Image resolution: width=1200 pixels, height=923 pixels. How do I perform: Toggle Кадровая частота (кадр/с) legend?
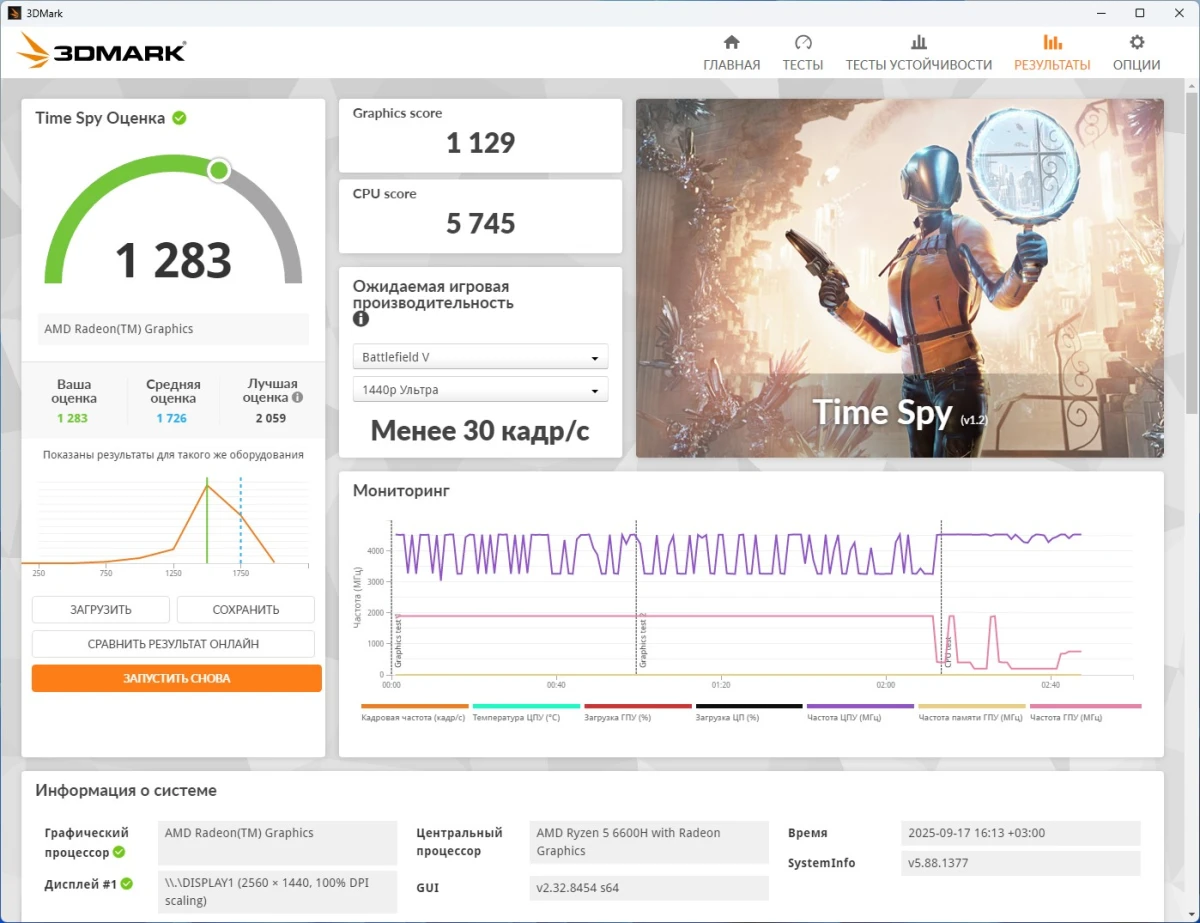click(414, 712)
